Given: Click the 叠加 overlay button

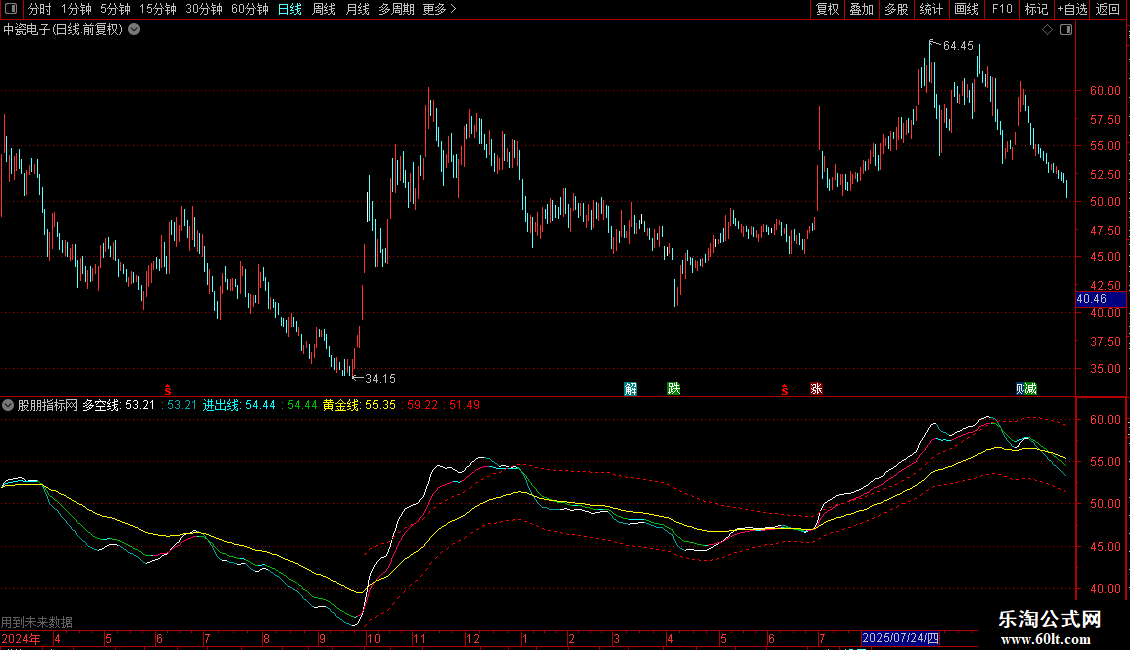Looking at the screenshot, I should point(861,9).
